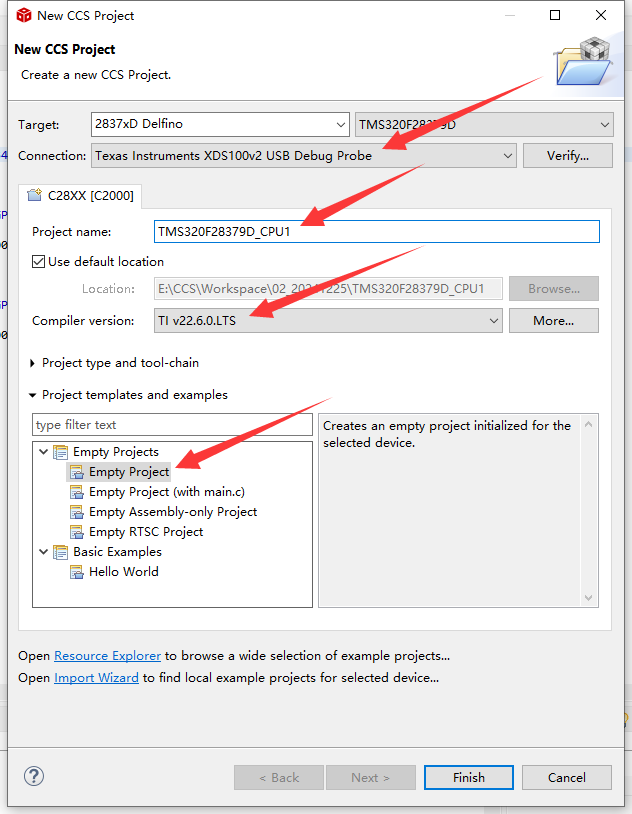Collapse the Basic Examples tree node
The height and width of the screenshot is (814, 632).
pyautogui.click(x=44, y=551)
